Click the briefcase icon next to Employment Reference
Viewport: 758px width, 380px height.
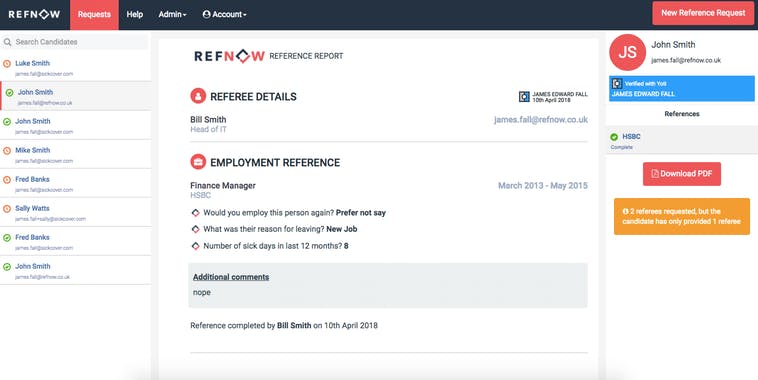[x=198, y=162]
